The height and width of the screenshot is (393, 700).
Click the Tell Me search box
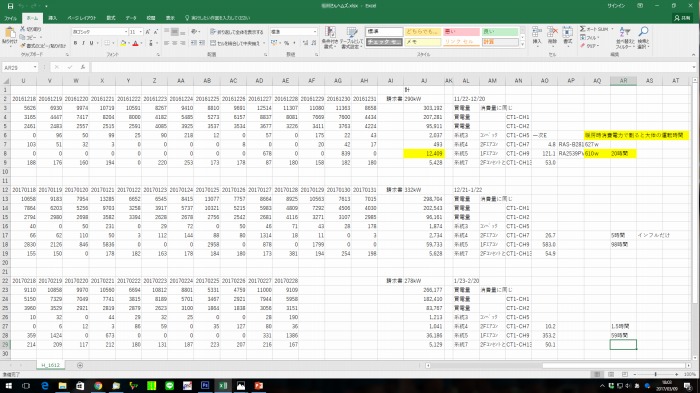coord(217,18)
